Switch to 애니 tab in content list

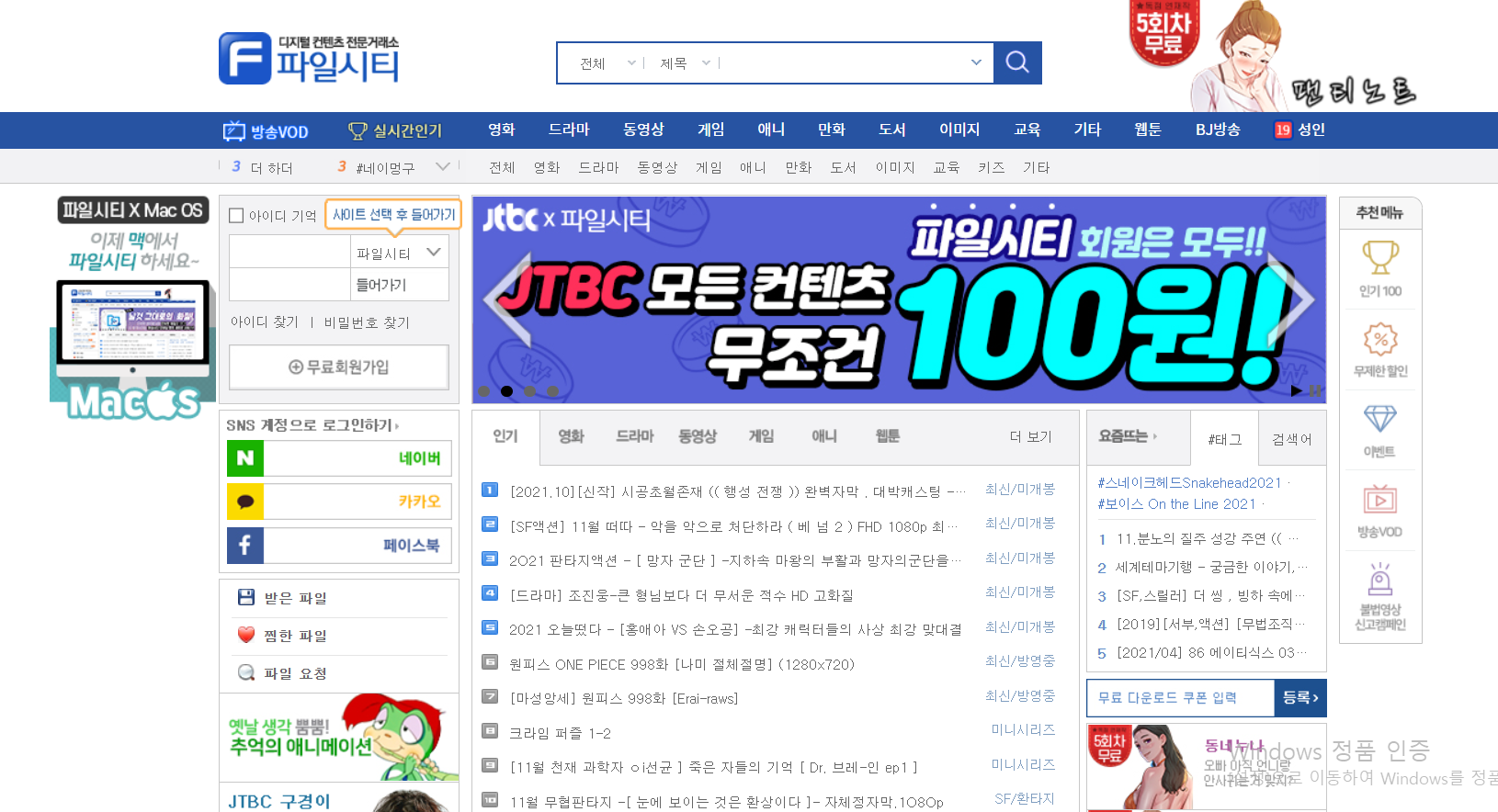pyautogui.click(x=824, y=436)
